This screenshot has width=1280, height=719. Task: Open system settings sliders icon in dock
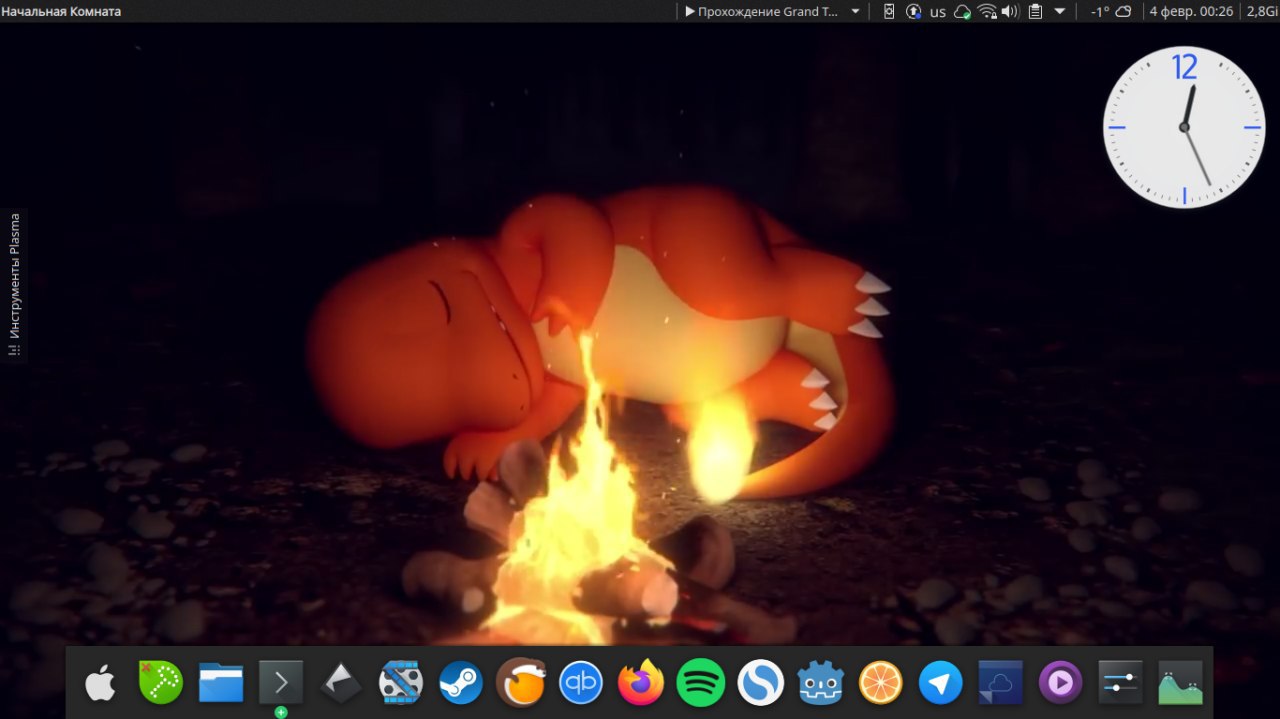tap(1121, 684)
